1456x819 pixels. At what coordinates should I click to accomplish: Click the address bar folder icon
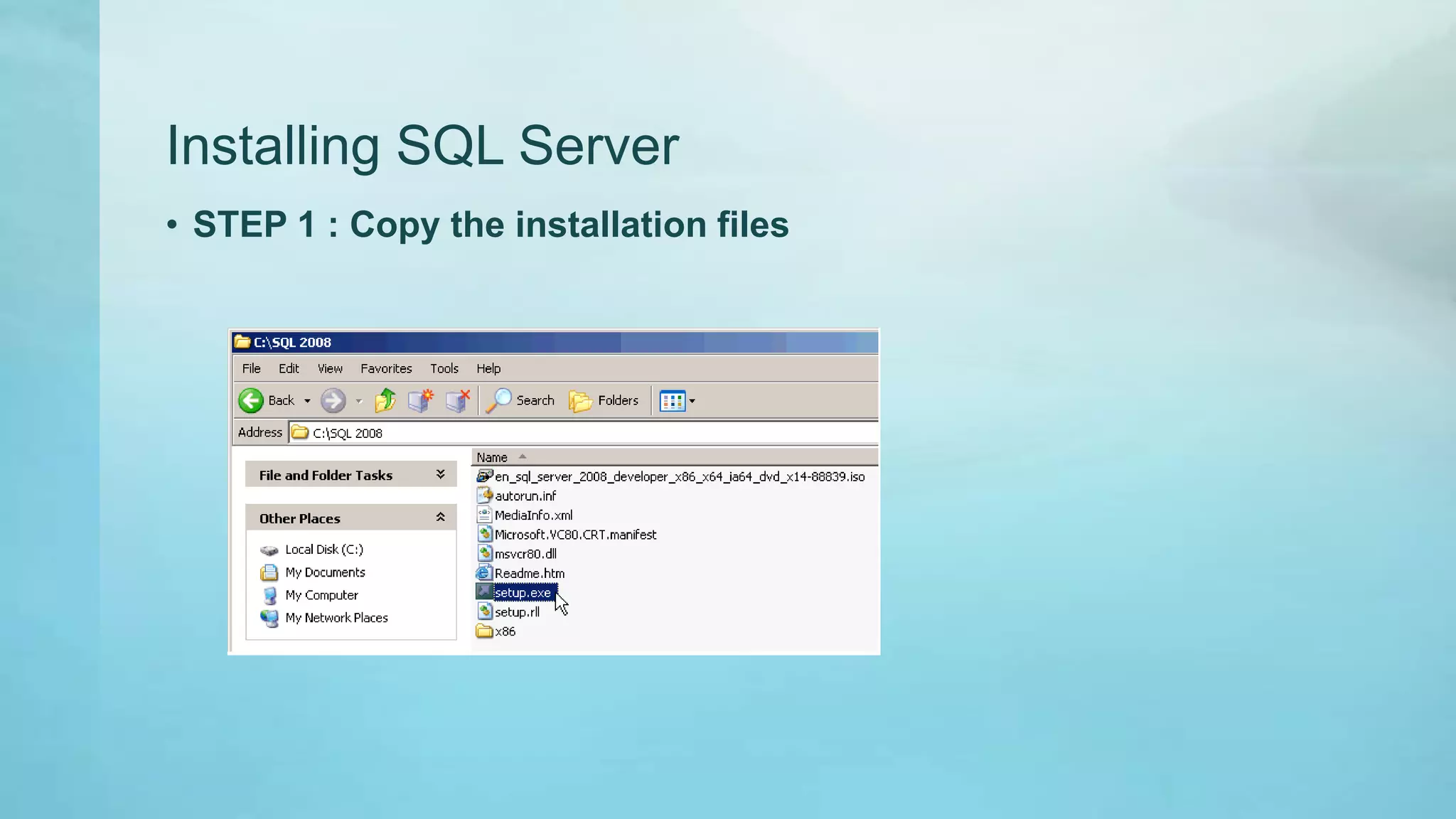pyautogui.click(x=300, y=432)
